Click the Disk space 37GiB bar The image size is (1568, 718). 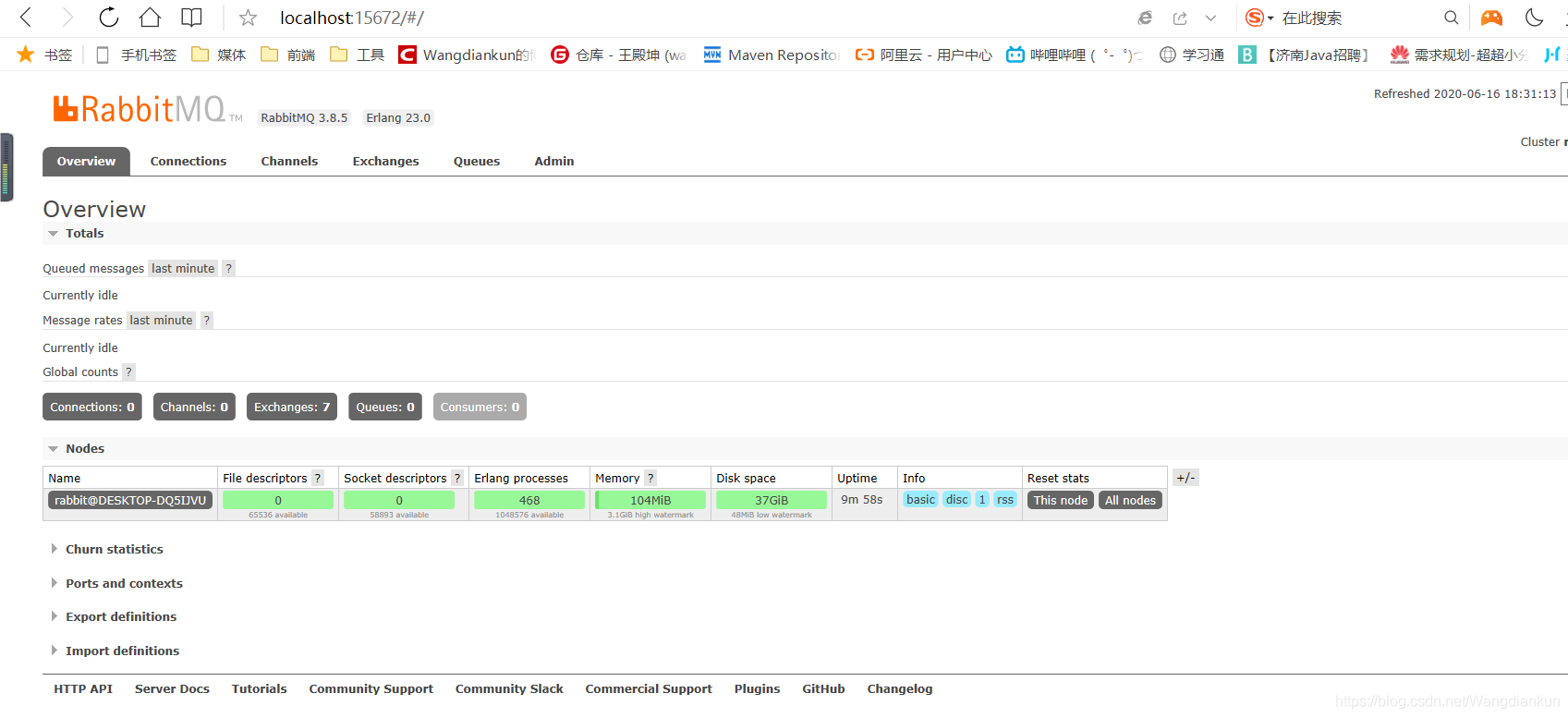[772, 500]
